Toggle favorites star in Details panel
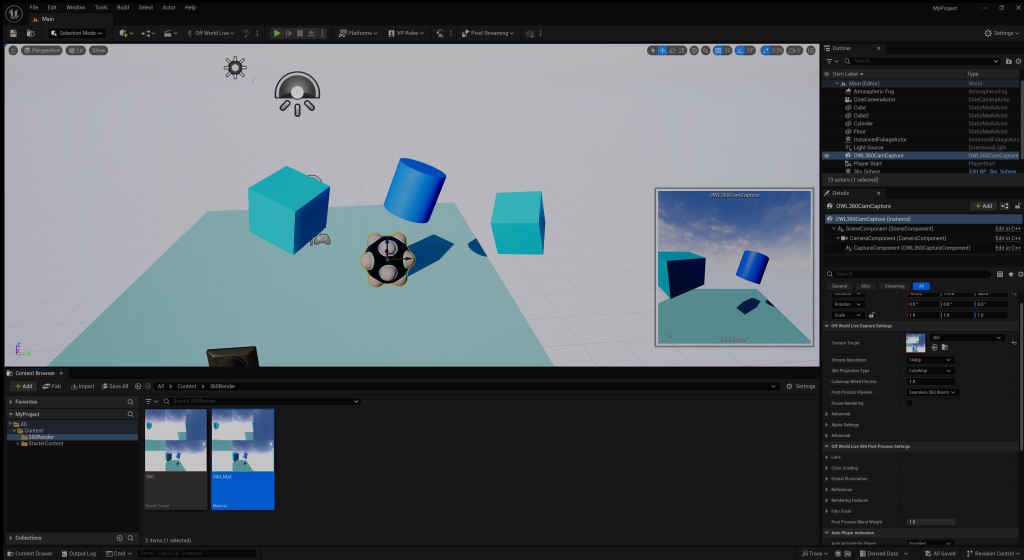 (x=1011, y=274)
